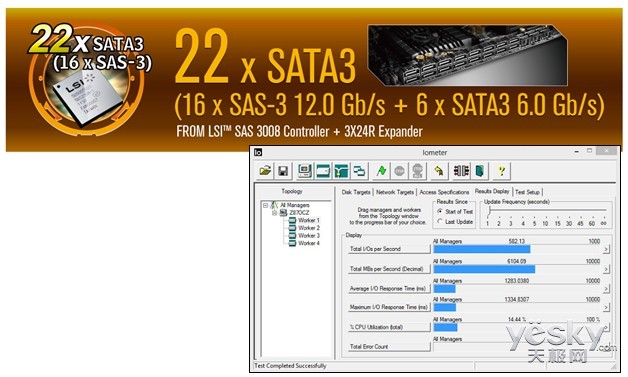The height and width of the screenshot is (377, 628).
Task: Switch to the Disk Targets tab
Action: pos(356,192)
